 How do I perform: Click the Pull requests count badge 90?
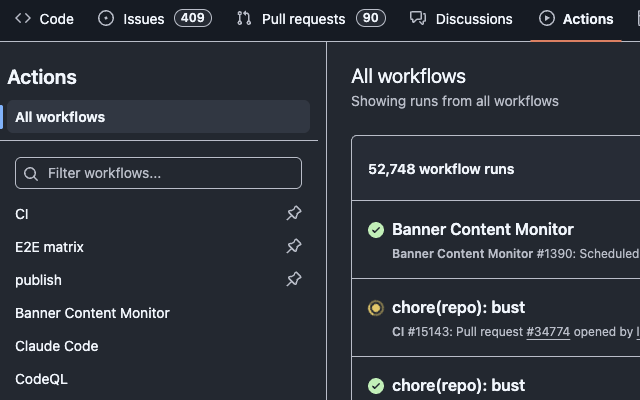pos(371,18)
